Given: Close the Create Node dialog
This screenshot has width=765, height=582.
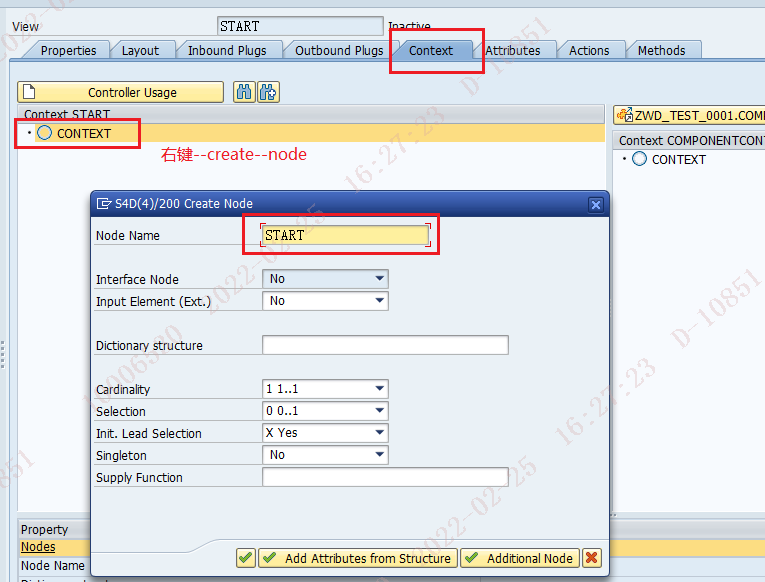Looking at the screenshot, I should (x=596, y=205).
